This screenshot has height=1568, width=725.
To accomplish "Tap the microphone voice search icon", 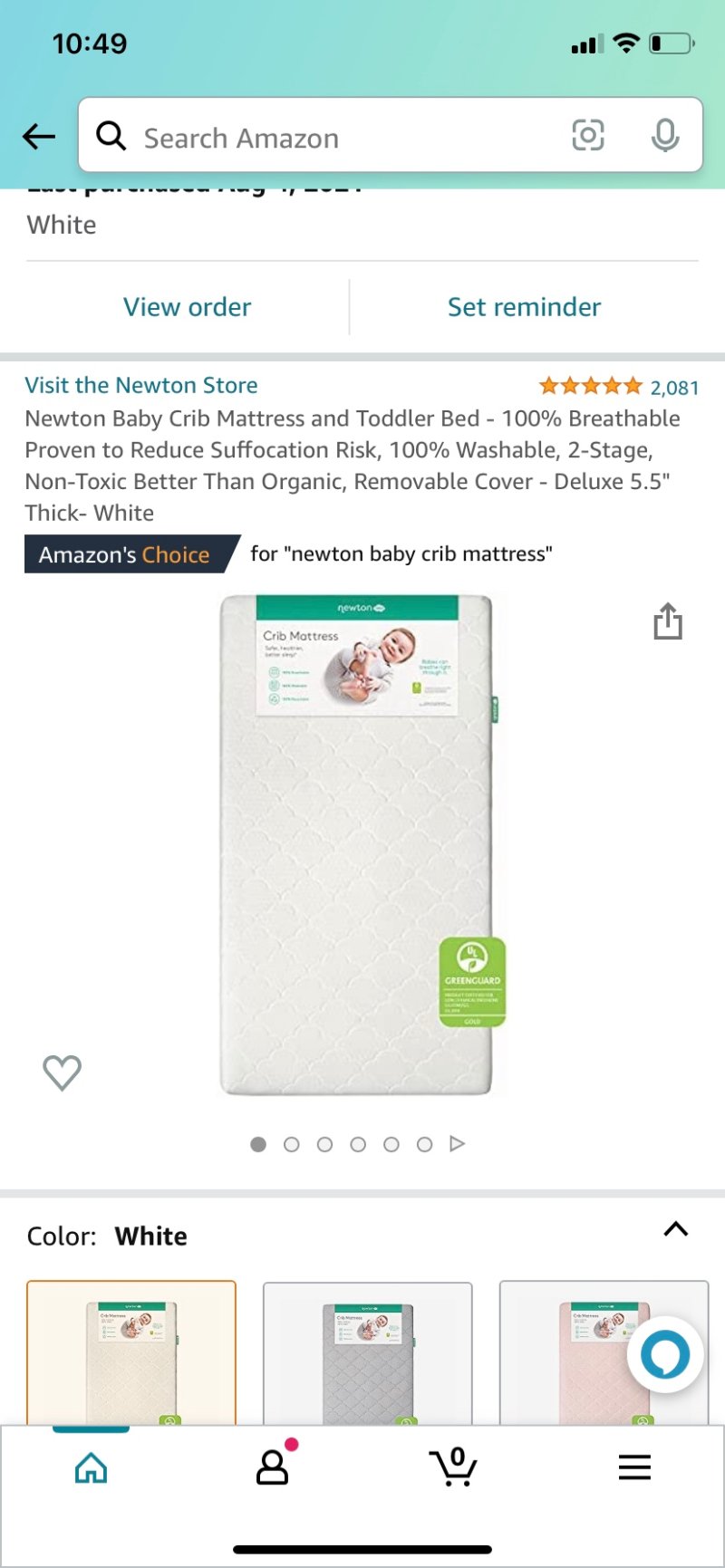I will (665, 136).
